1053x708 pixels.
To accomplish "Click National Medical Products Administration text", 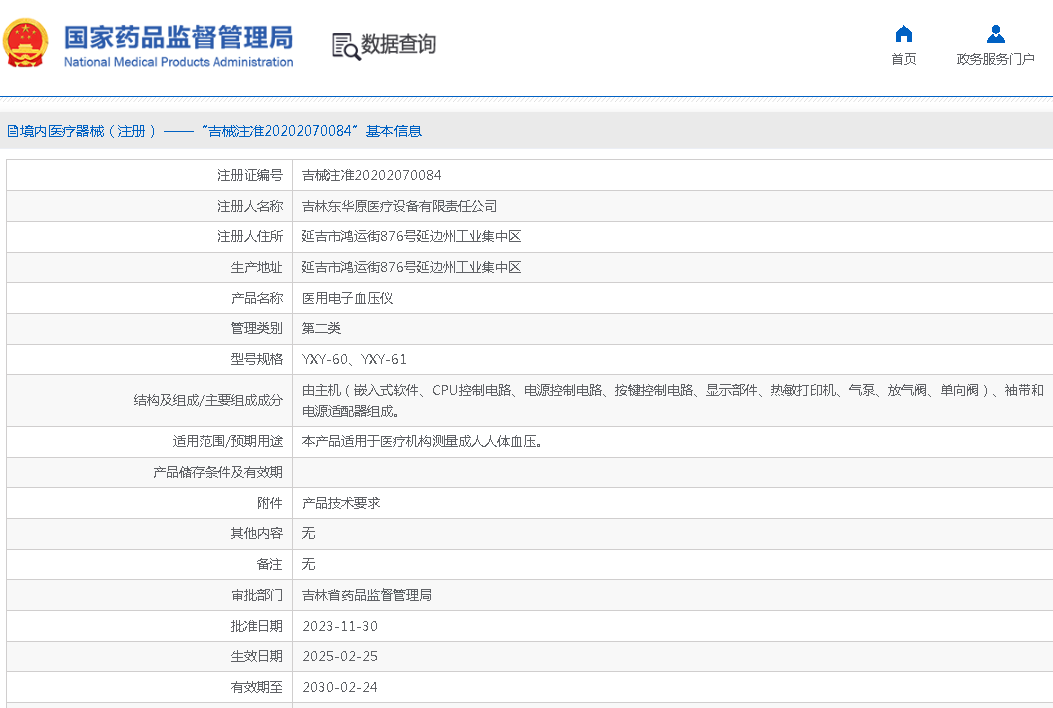I will click(x=179, y=62).
